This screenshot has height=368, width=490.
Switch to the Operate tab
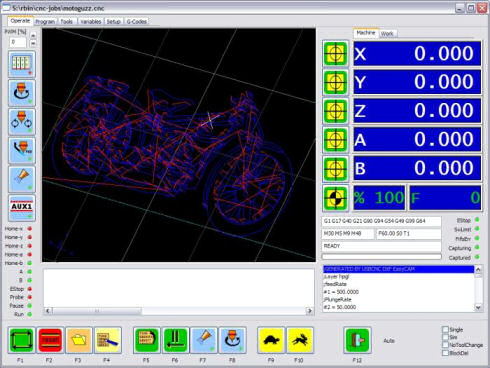click(20, 21)
